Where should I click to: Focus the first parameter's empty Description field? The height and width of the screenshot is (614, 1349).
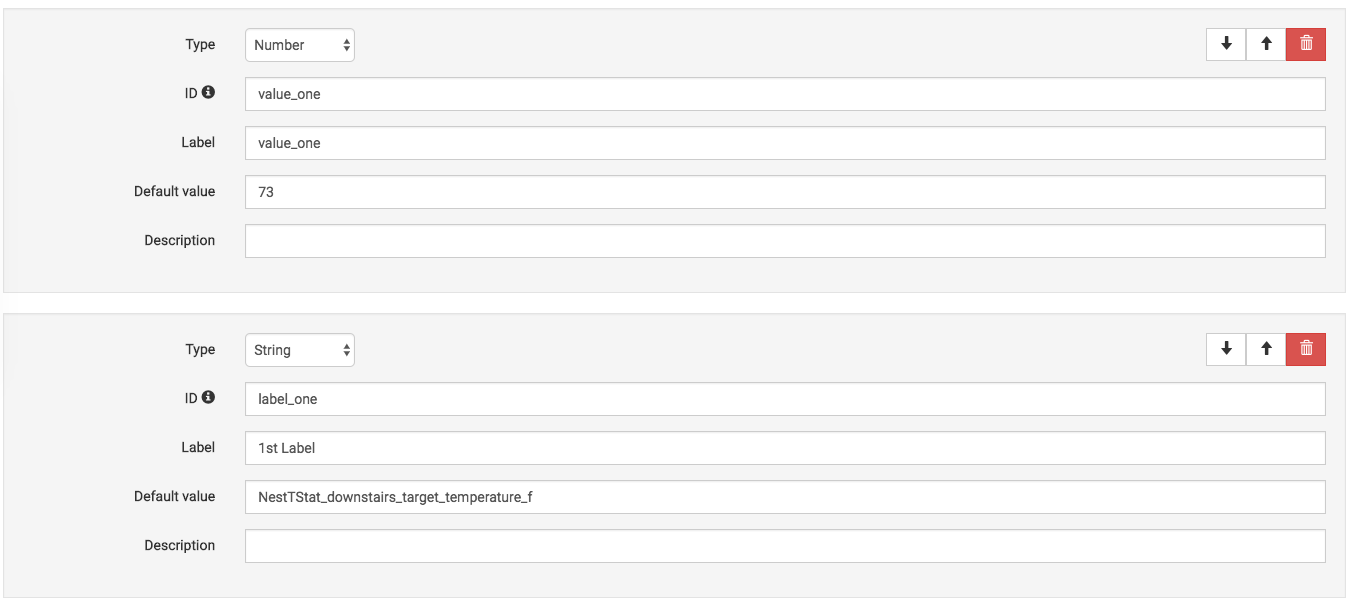coord(785,241)
